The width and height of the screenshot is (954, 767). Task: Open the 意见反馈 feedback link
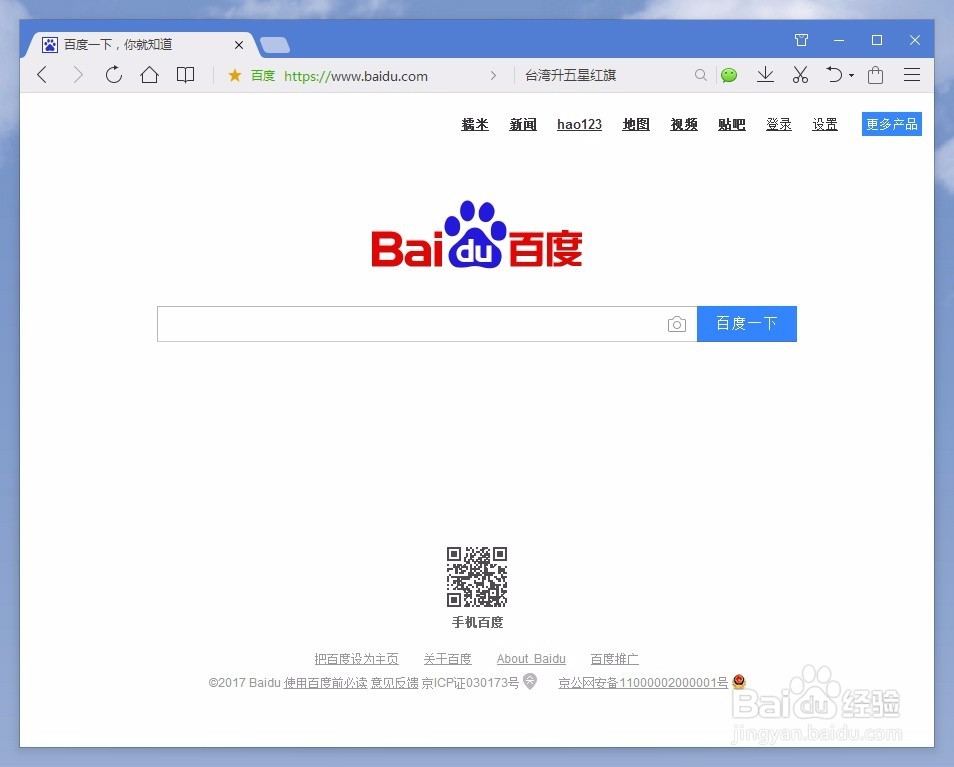395,683
